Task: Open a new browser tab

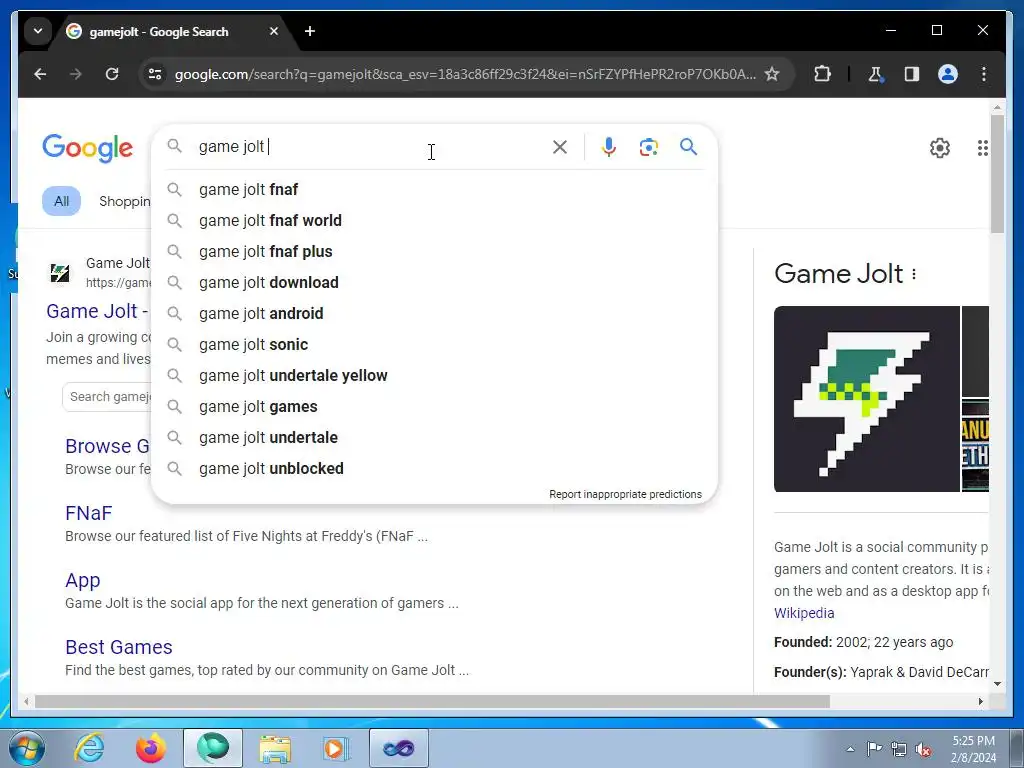Action: pyautogui.click(x=310, y=31)
